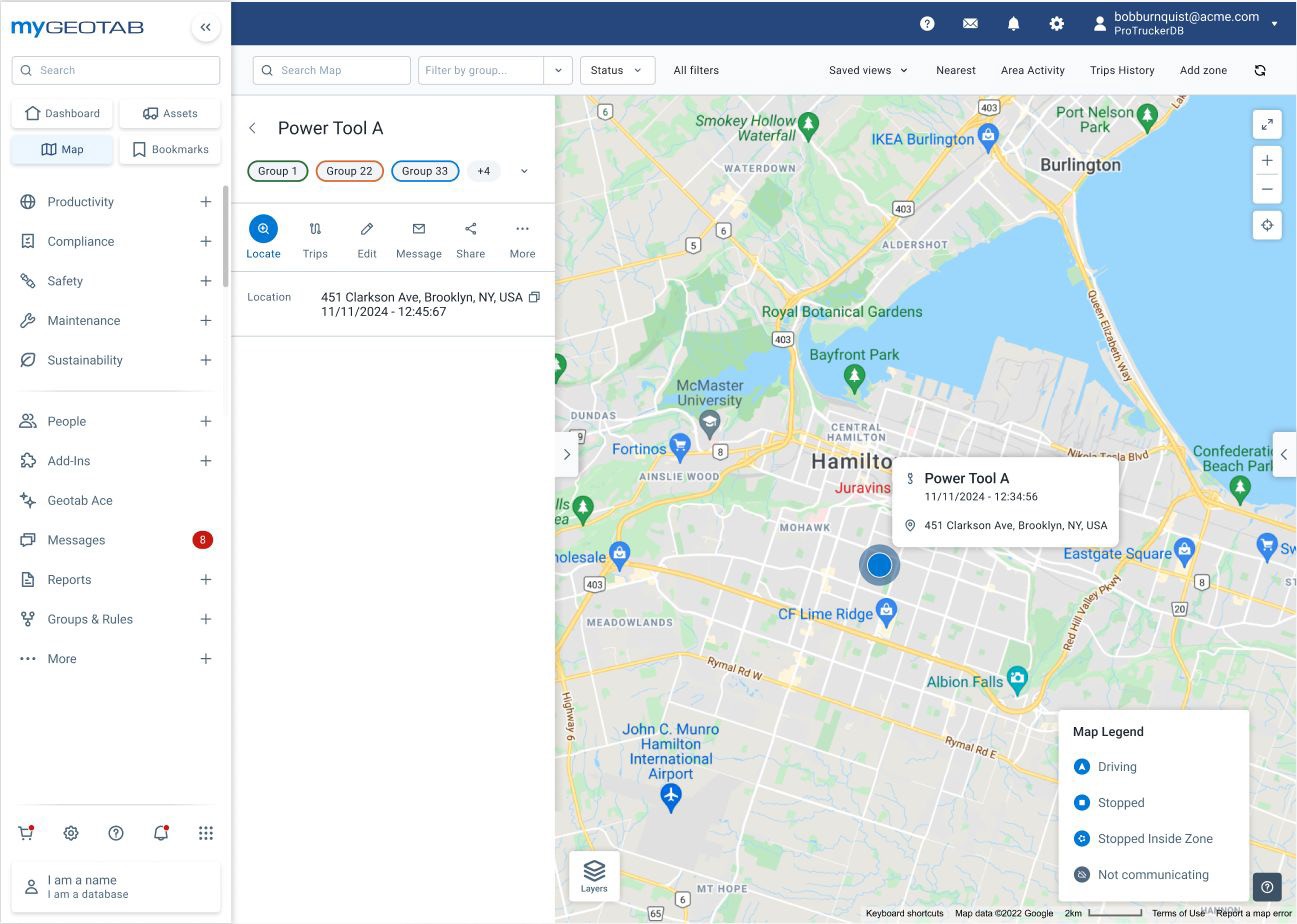Open the Saved views dropdown
The height and width of the screenshot is (924, 1297).
(x=868, y=70)
